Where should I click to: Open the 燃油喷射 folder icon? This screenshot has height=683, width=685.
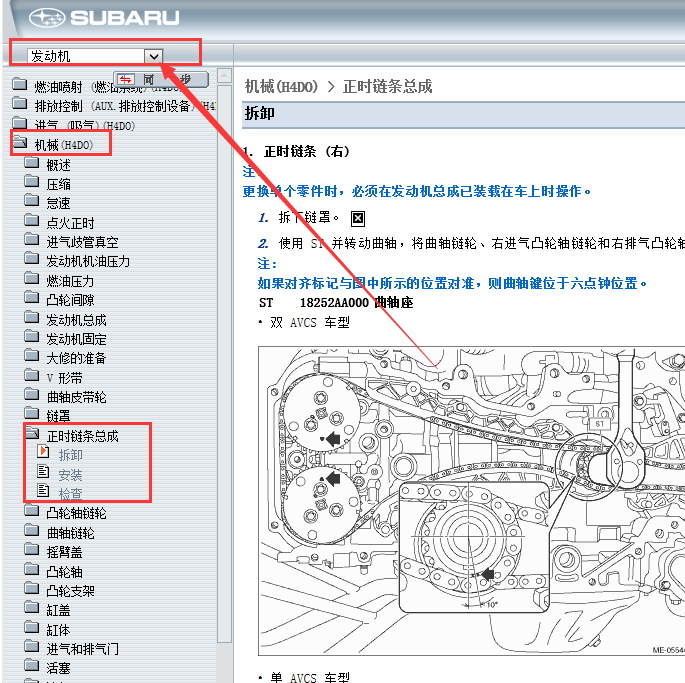coord(19,84)
